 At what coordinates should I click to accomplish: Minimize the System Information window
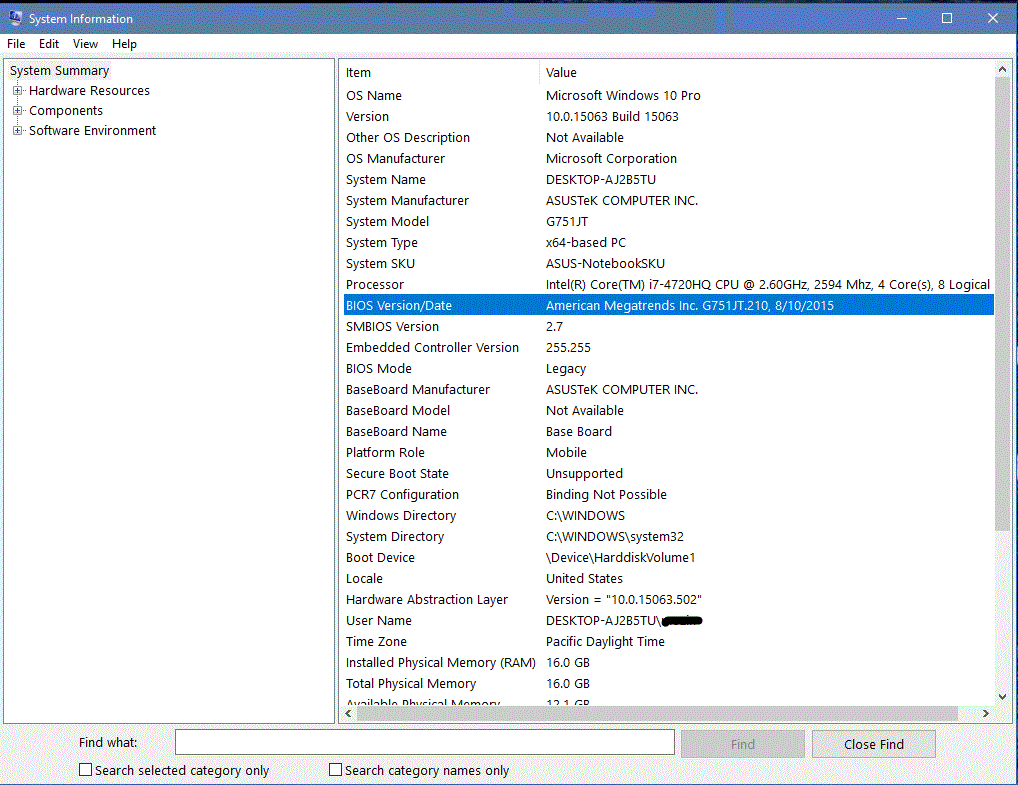pyautogui.click(x=902, y=18)
